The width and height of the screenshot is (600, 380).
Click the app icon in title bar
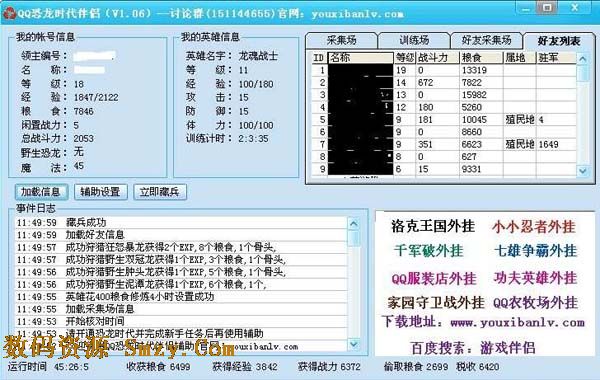(x=9, y=13)
